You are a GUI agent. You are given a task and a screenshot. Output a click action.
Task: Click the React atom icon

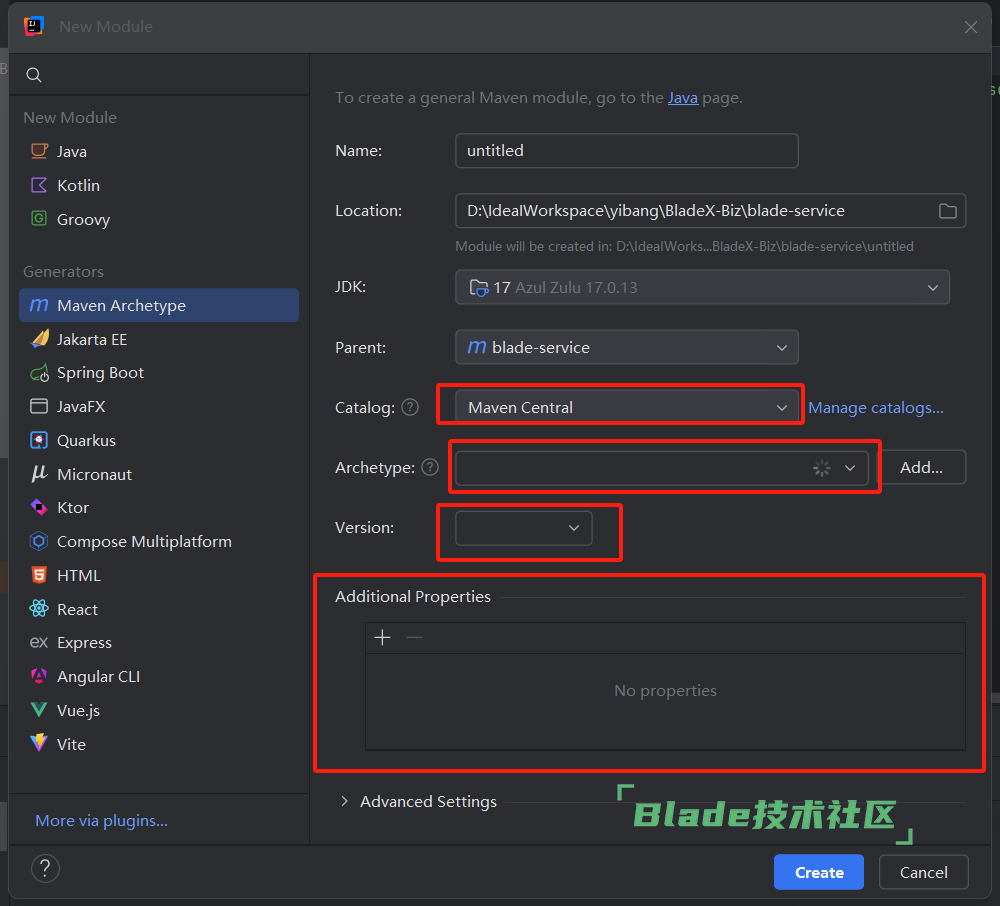coord(39,609)
